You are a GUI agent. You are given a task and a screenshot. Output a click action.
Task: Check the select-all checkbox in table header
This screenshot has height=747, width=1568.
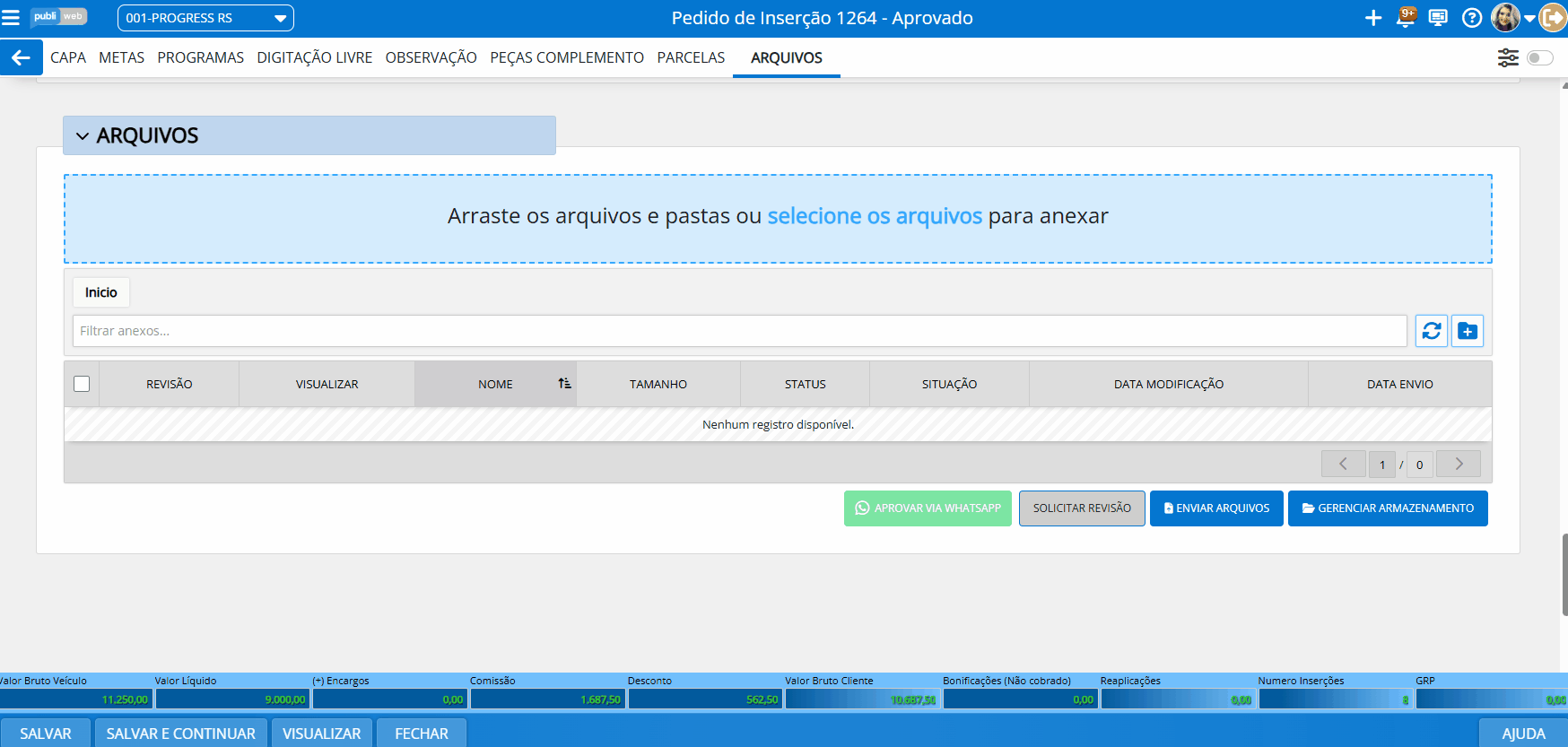point(82,384)
